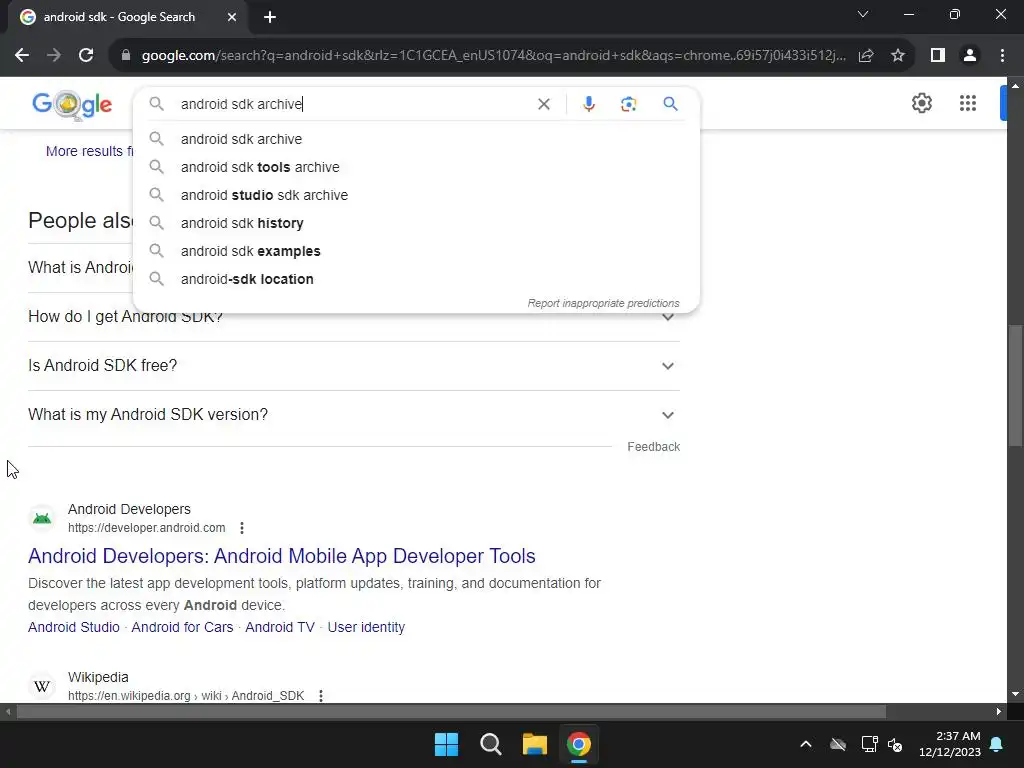The width and height of the screenshot is (1024, 768).
Task: Click the Feedback link
Action: pos(654,447)
